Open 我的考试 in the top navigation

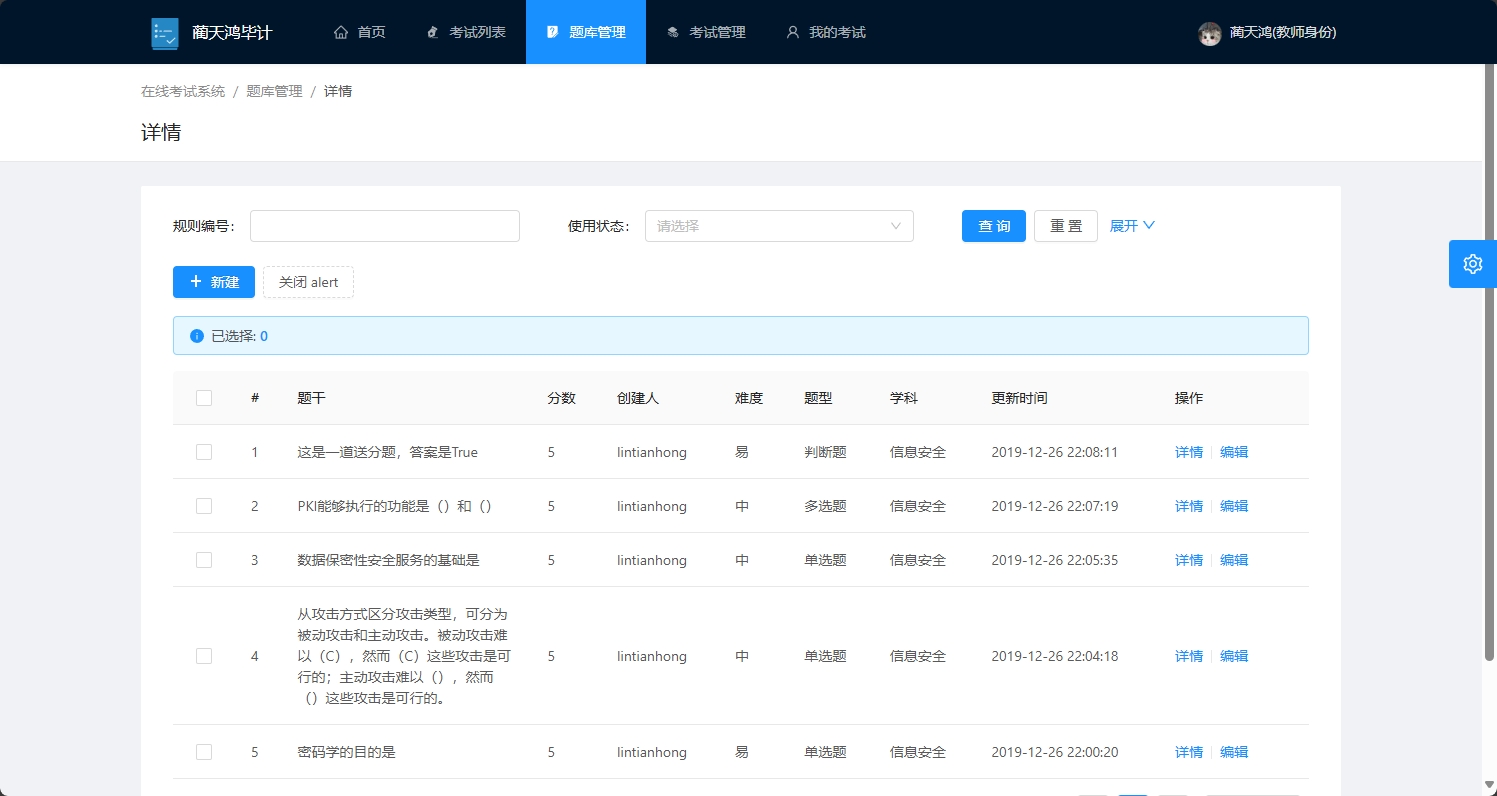click(826, 32)
